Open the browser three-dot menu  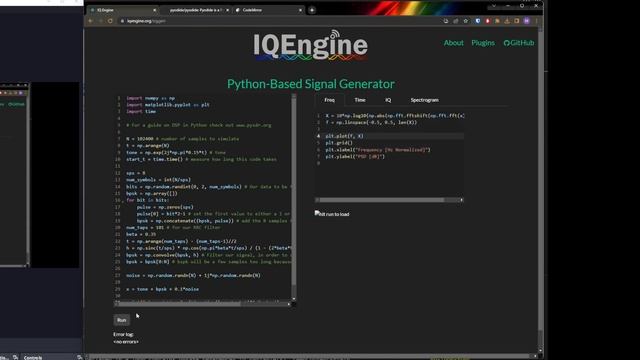pyautogui.click(x=536, y=21)
